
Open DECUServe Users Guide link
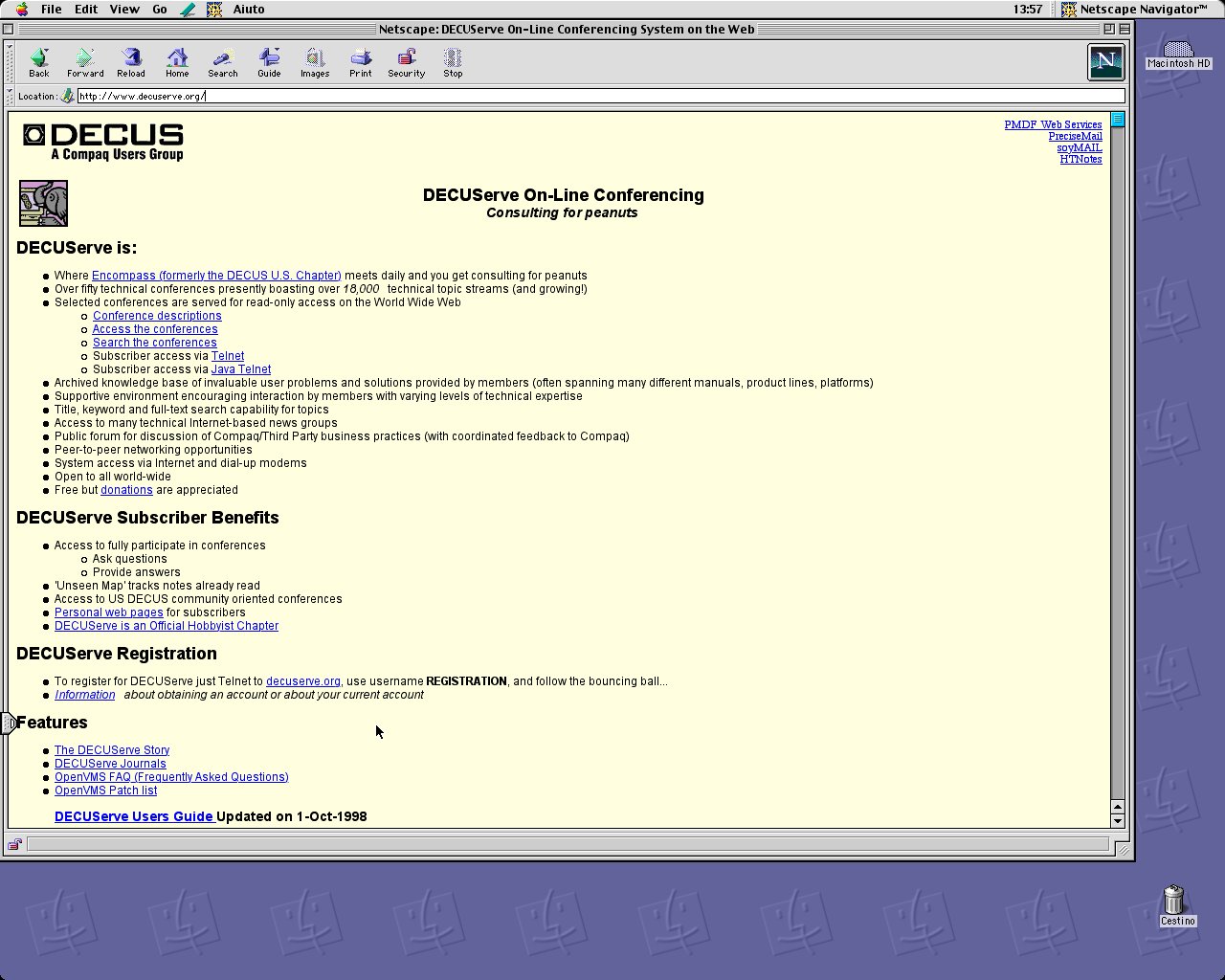134,816
